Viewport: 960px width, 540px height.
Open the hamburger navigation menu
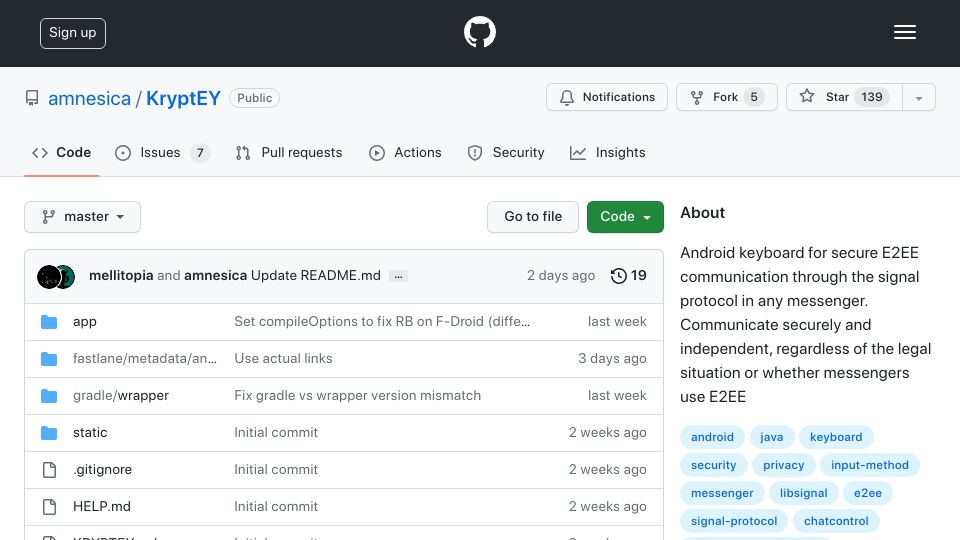[904, 32]
